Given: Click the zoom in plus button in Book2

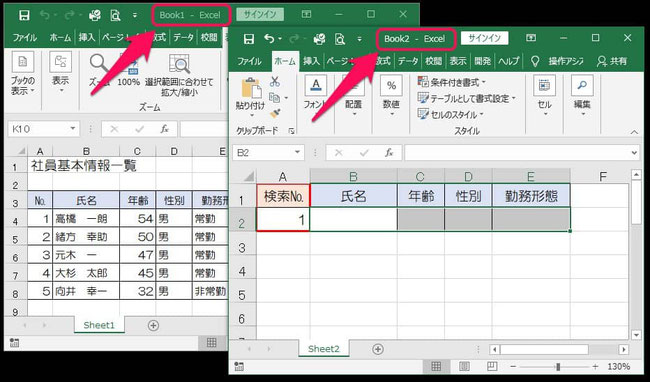Looking at the screenshot, I should click(595, 367).
